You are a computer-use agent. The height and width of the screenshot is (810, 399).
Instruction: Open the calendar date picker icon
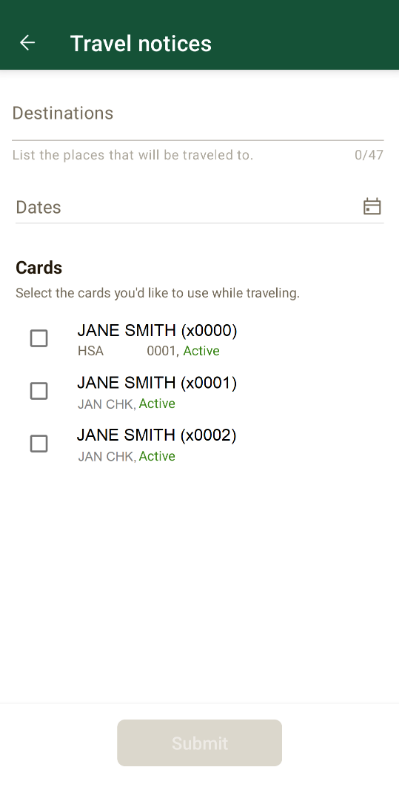pyautogui.click(x=372, y=207)
